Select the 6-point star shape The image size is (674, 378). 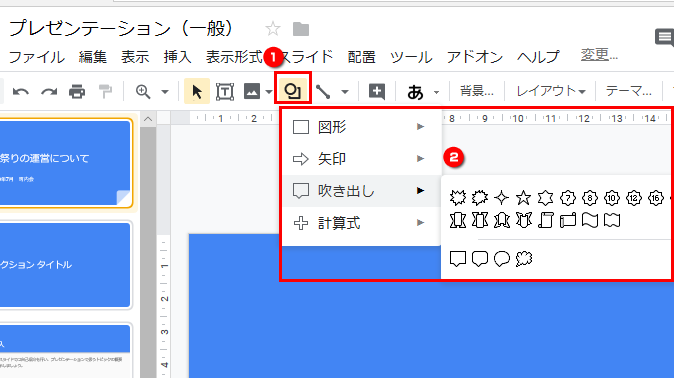point(545,198)
